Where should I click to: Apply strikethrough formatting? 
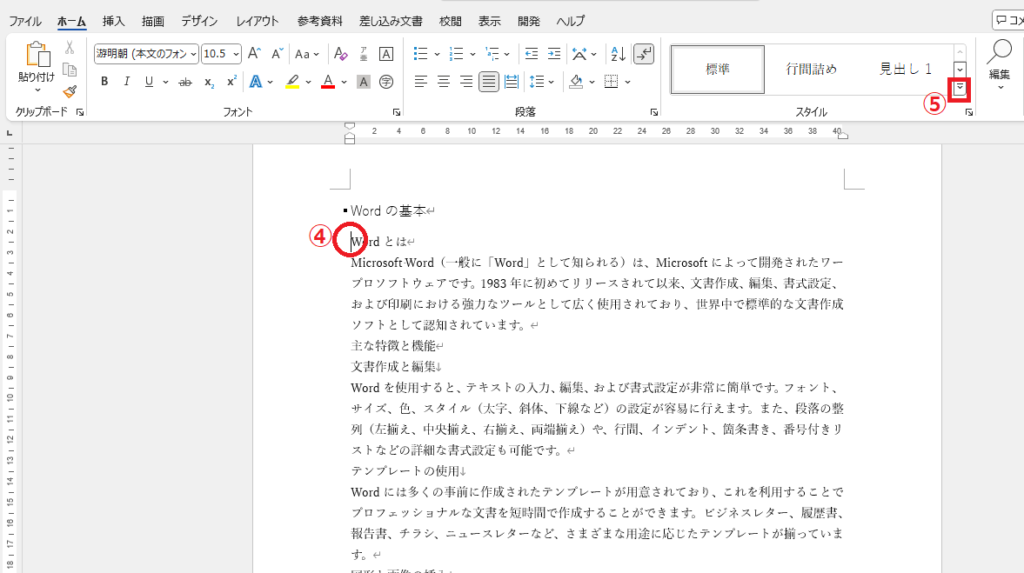[185, 82]
